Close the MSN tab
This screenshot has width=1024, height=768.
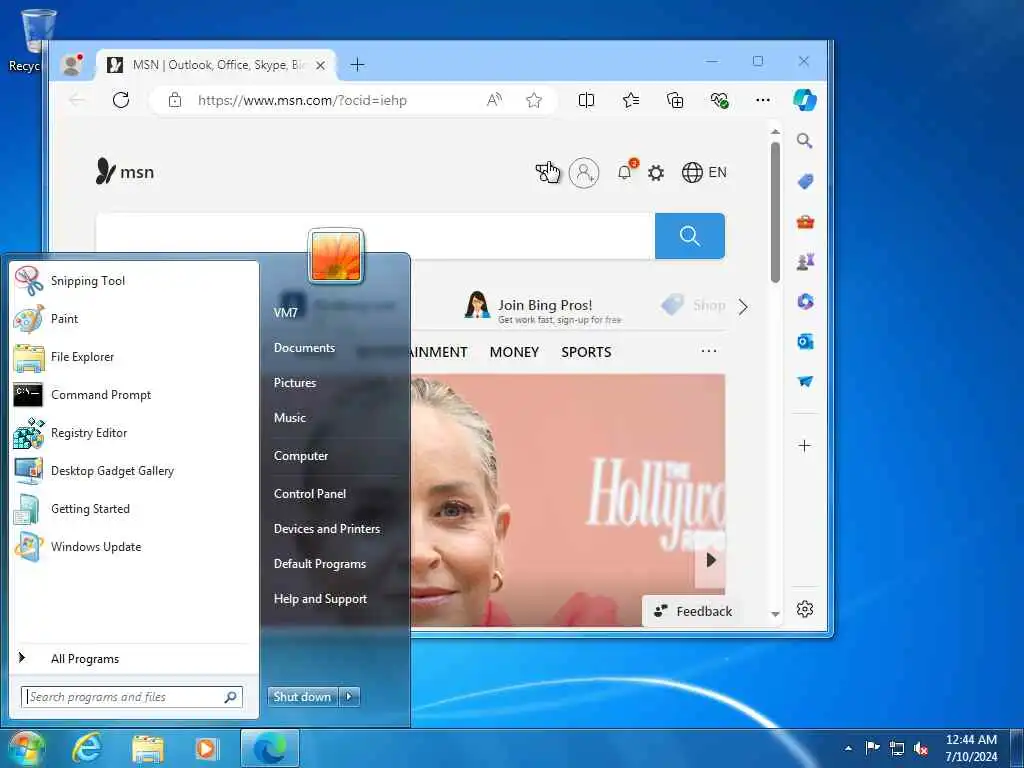(x=320, y=65)
